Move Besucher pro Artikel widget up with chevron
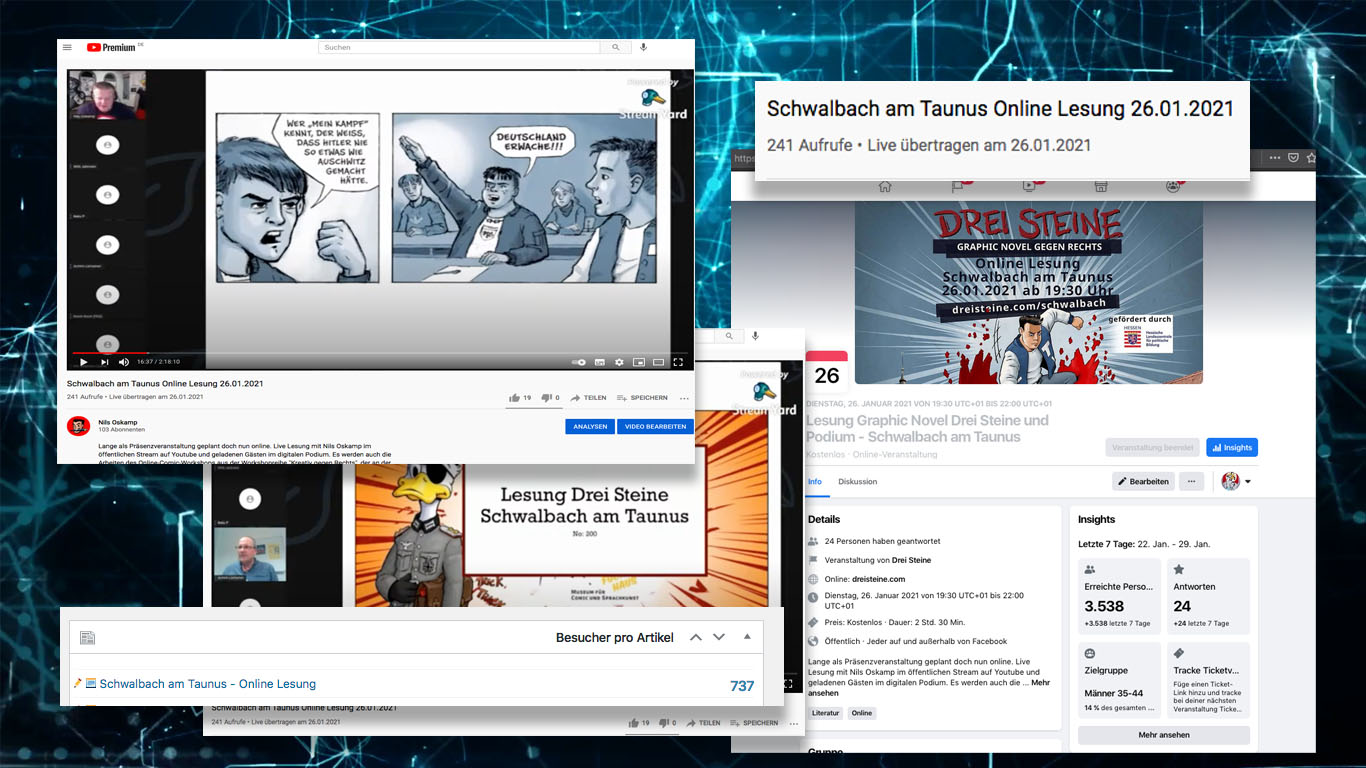The width and height of the screenshot is (1366, 768). (x=696, y=638)
